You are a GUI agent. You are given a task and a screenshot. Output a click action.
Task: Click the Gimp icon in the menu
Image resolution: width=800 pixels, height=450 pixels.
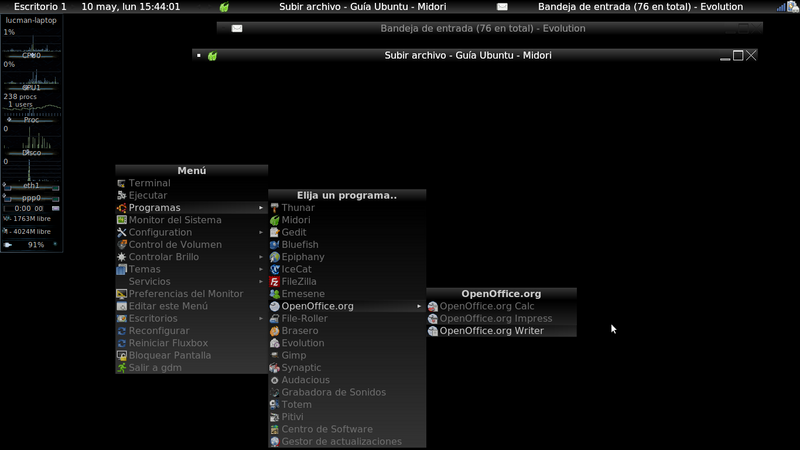(275, 356)
